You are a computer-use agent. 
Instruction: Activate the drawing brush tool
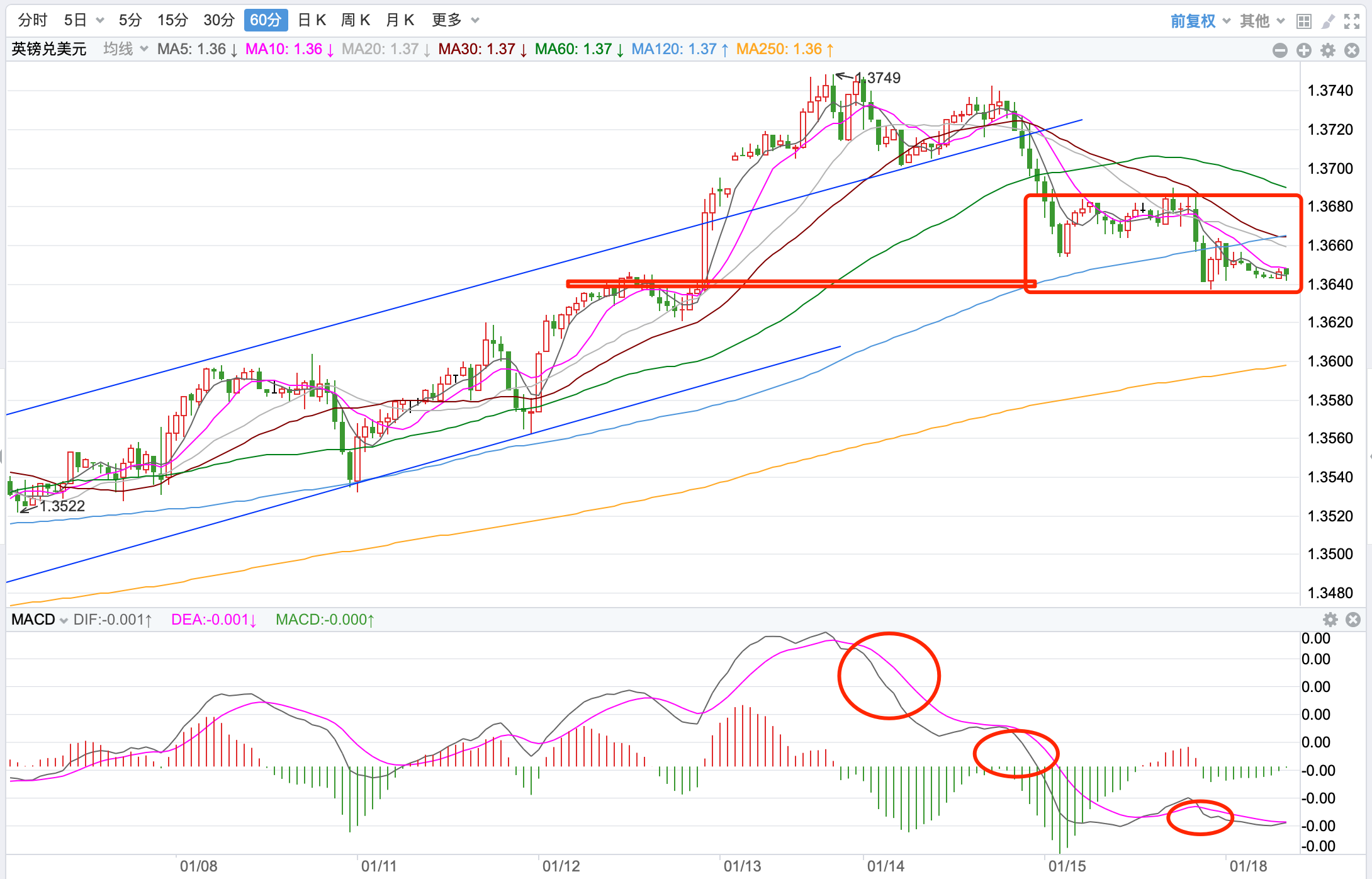(1328, 21)
